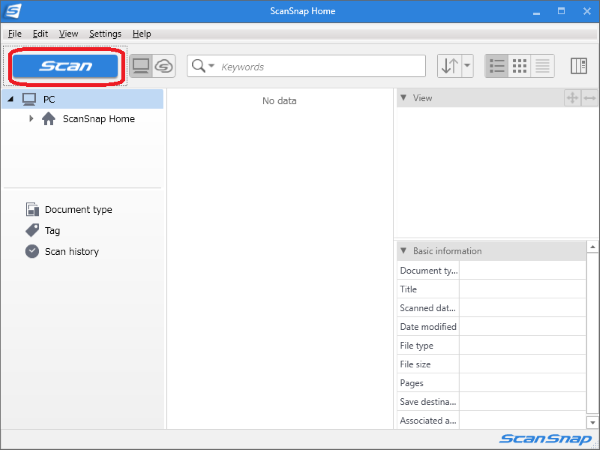The width and height of the screenshot is (600, 450).
Task: Select ScanSnap Home house icon
Action: coord(49,119)
